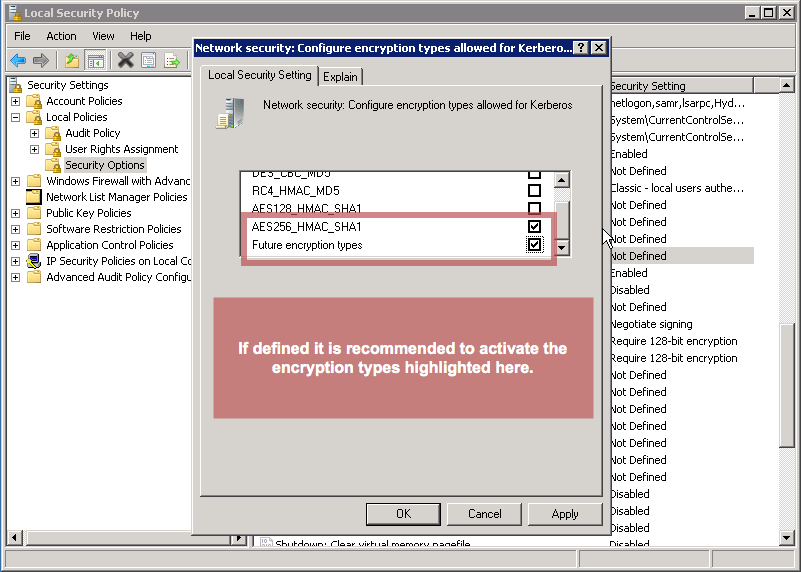Image resolution: width=801 pixels, height=572 pixels.
Task: Click the encryption list scrollbar thumb
Action: (x=561, y=220)
